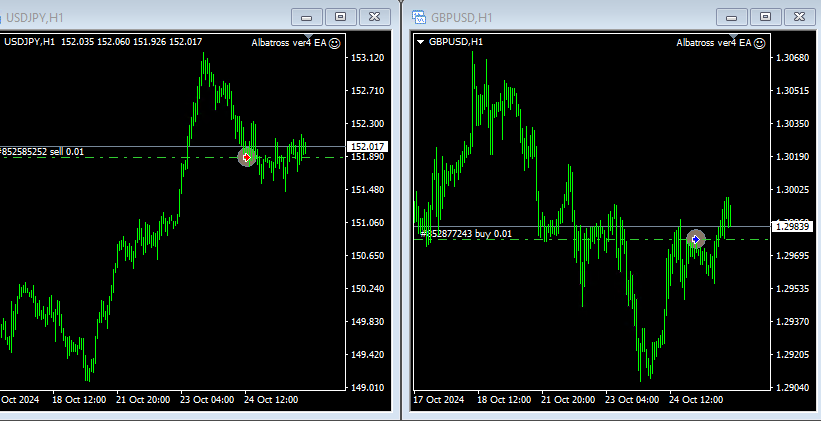Click the red sell arrow on USDJPY chart
Screen dimensions: 821x421
247,157
